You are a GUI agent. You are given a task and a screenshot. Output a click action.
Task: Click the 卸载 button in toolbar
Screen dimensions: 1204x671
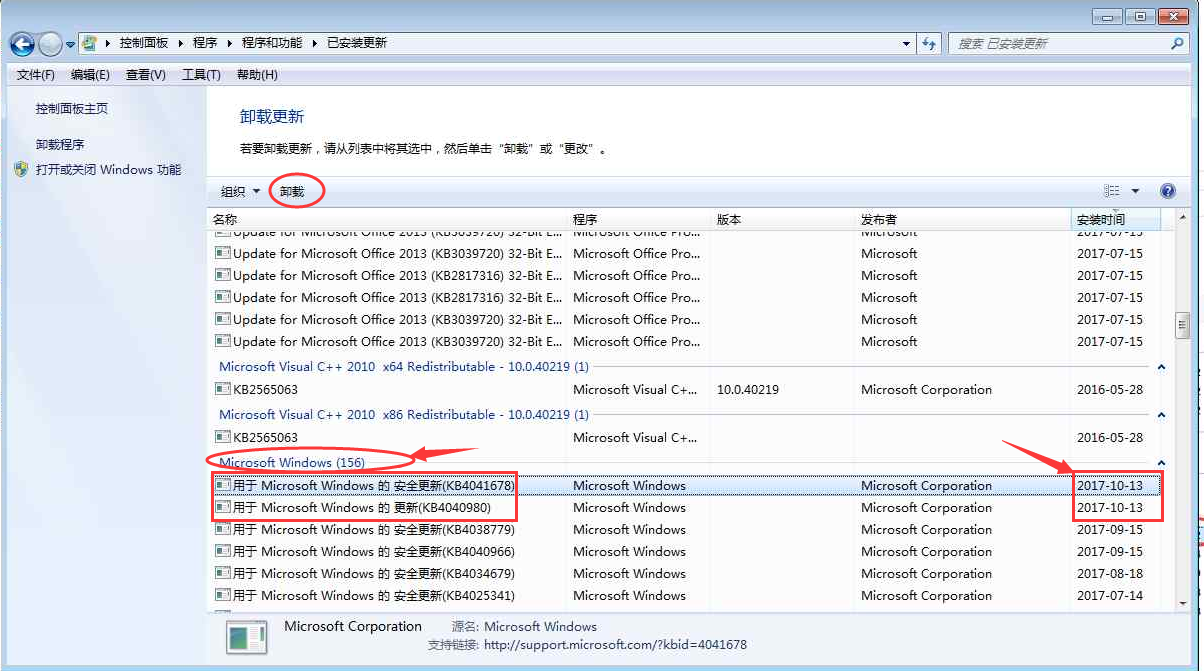(x=292, y=191)
